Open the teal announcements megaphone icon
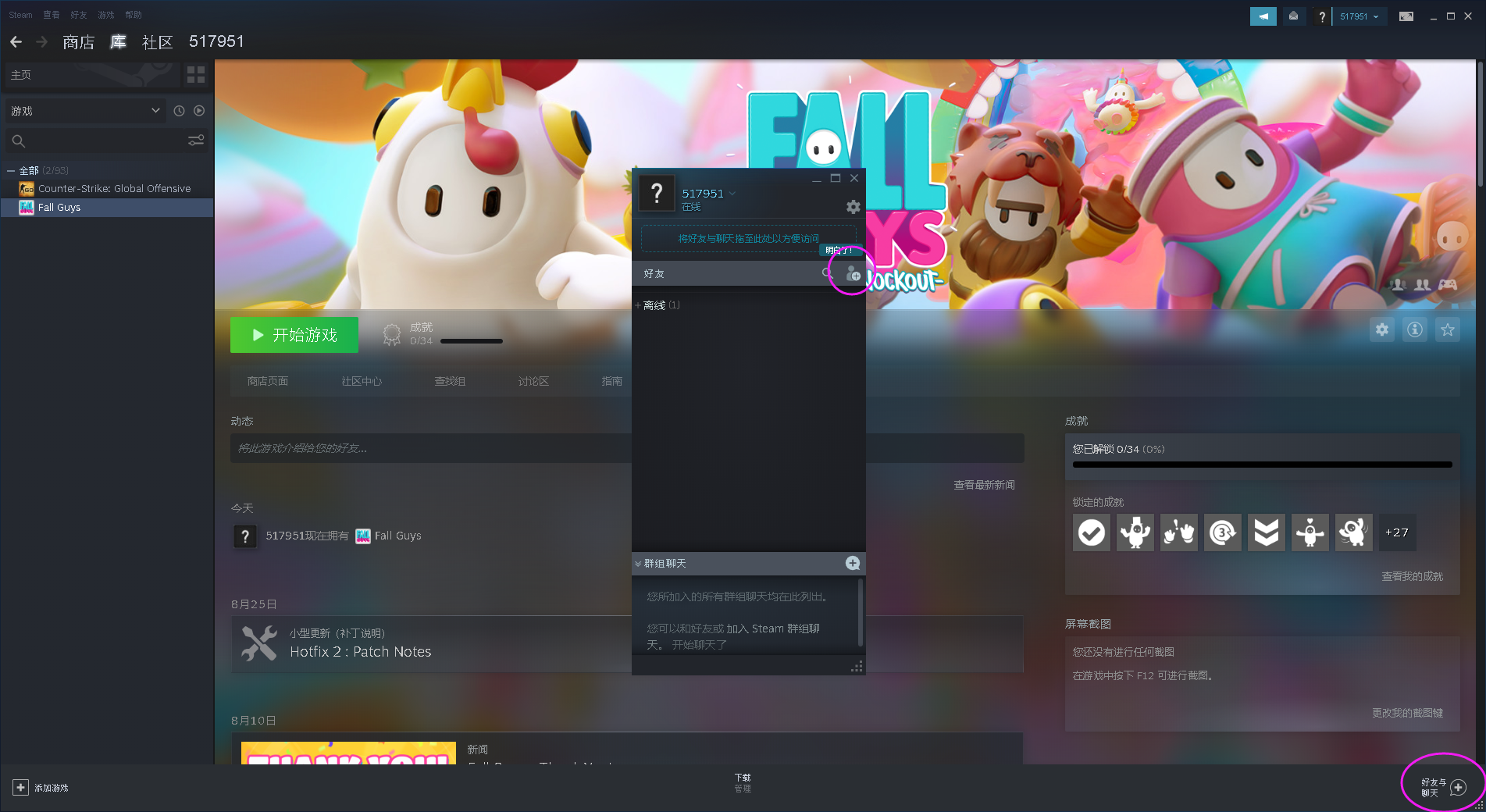1486x812 pixels. coord(1263,16)
